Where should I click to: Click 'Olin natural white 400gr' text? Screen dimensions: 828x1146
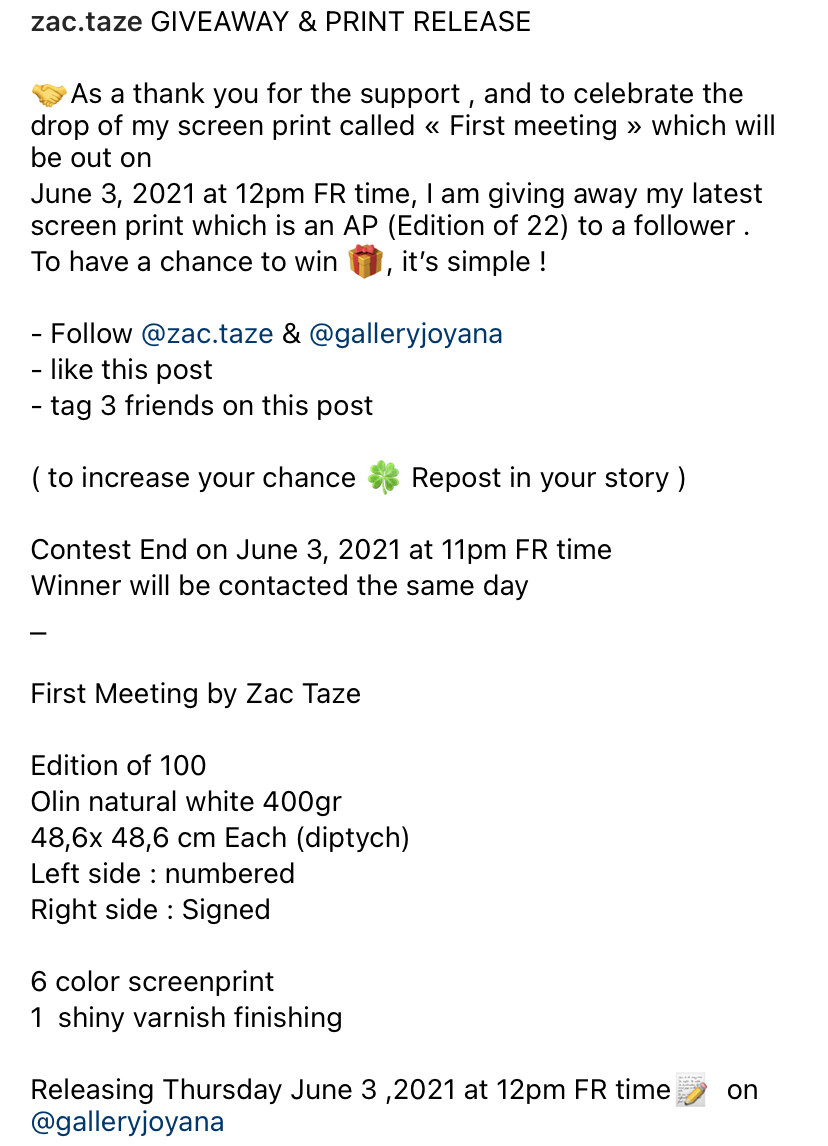(187, 802)
